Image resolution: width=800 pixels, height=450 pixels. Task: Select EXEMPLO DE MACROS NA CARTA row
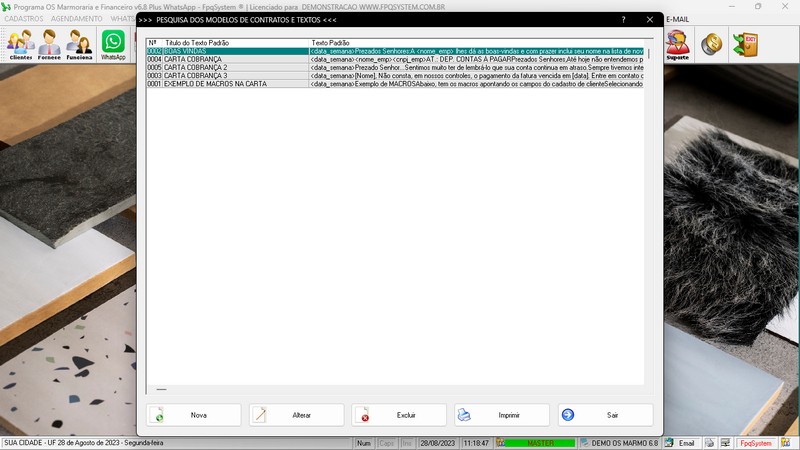tap(395, 84)
